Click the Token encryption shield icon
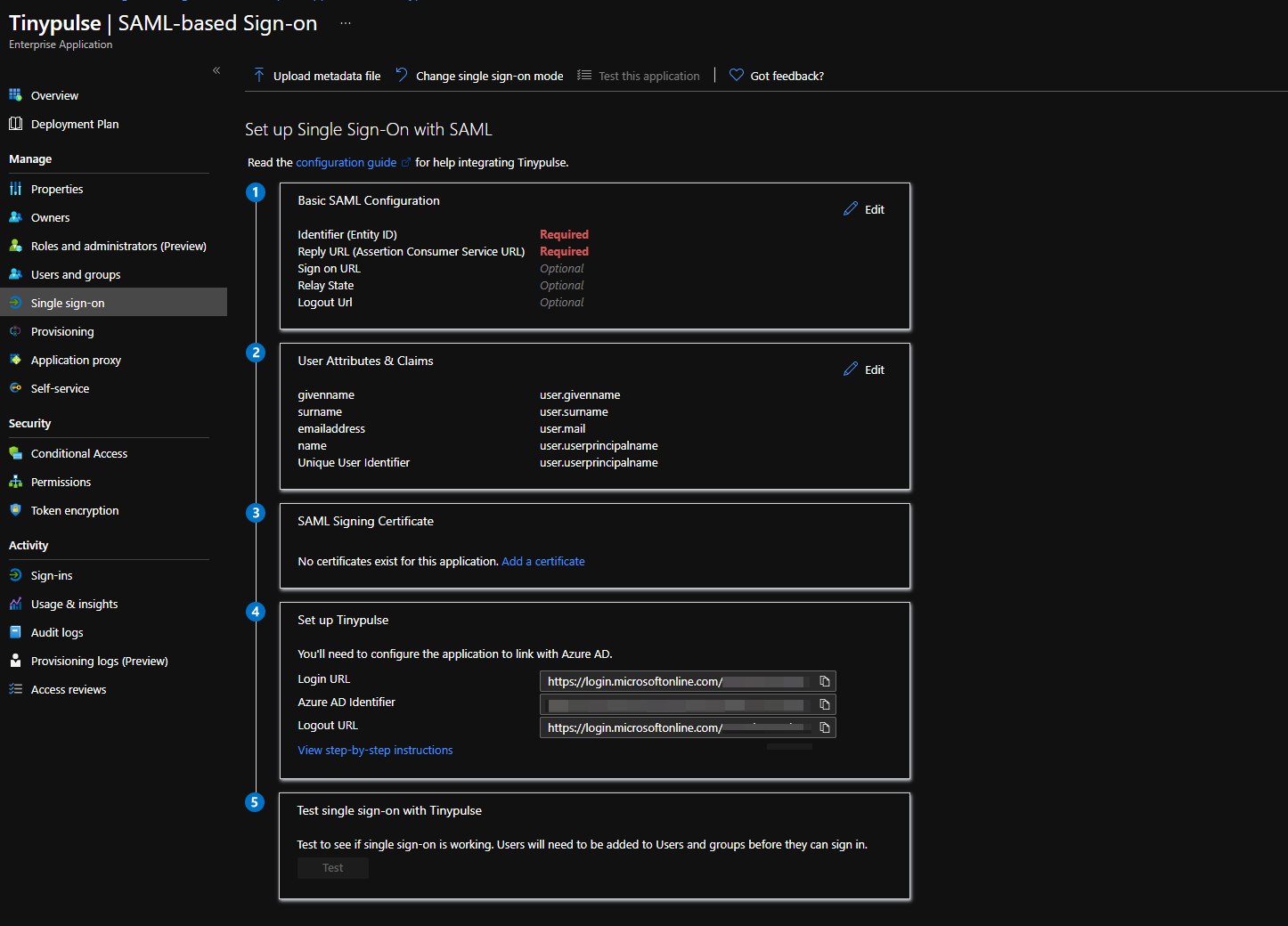The width and height of the screenshot is (1288, 926). click(15, 509)
